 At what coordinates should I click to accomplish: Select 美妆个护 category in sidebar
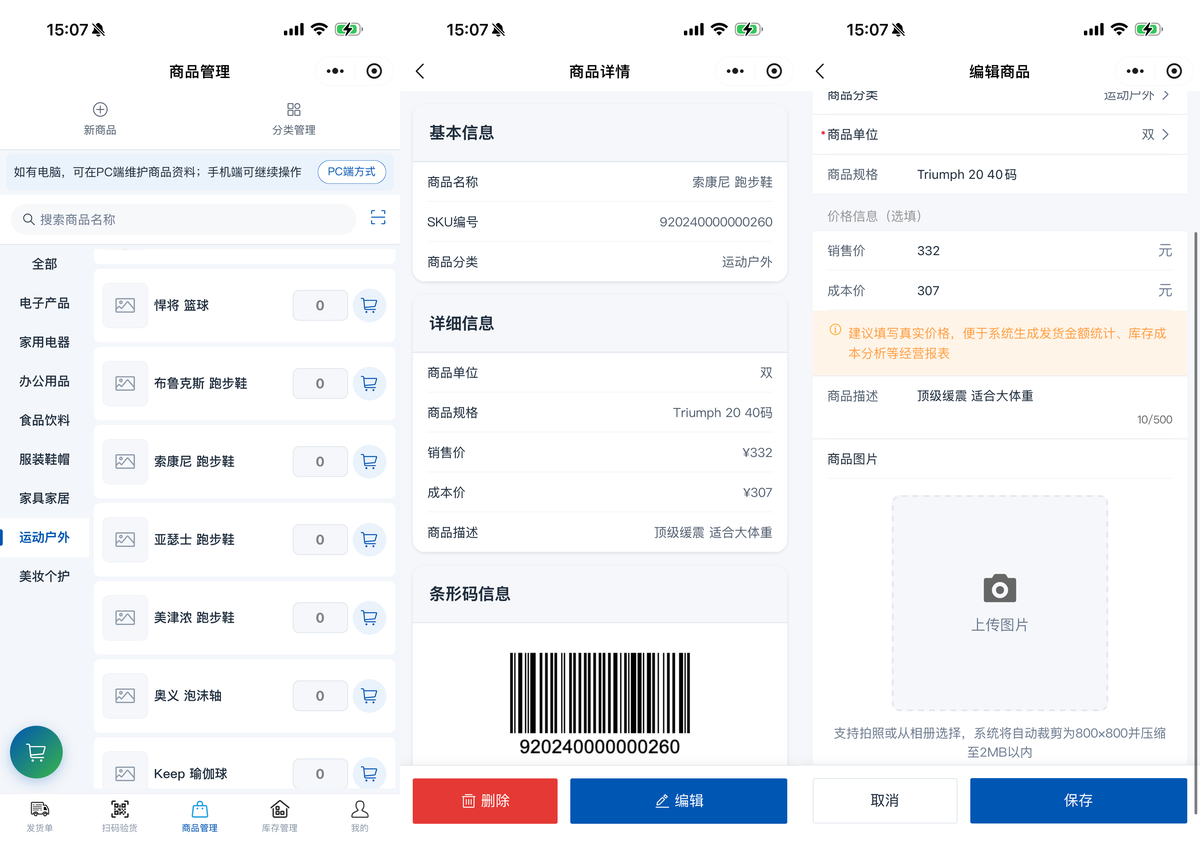coord(45,576)
